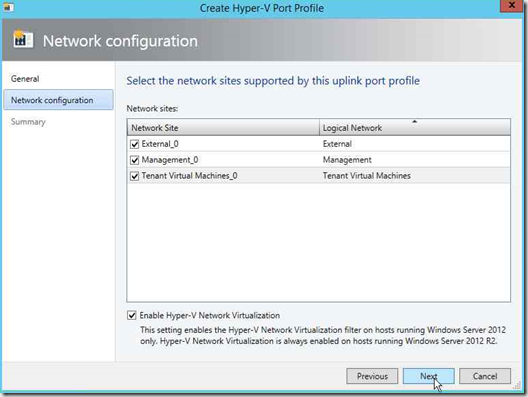Click the External_0 site name text
The width and height of the screenshot is (528, 397).
tap(160, 144)
